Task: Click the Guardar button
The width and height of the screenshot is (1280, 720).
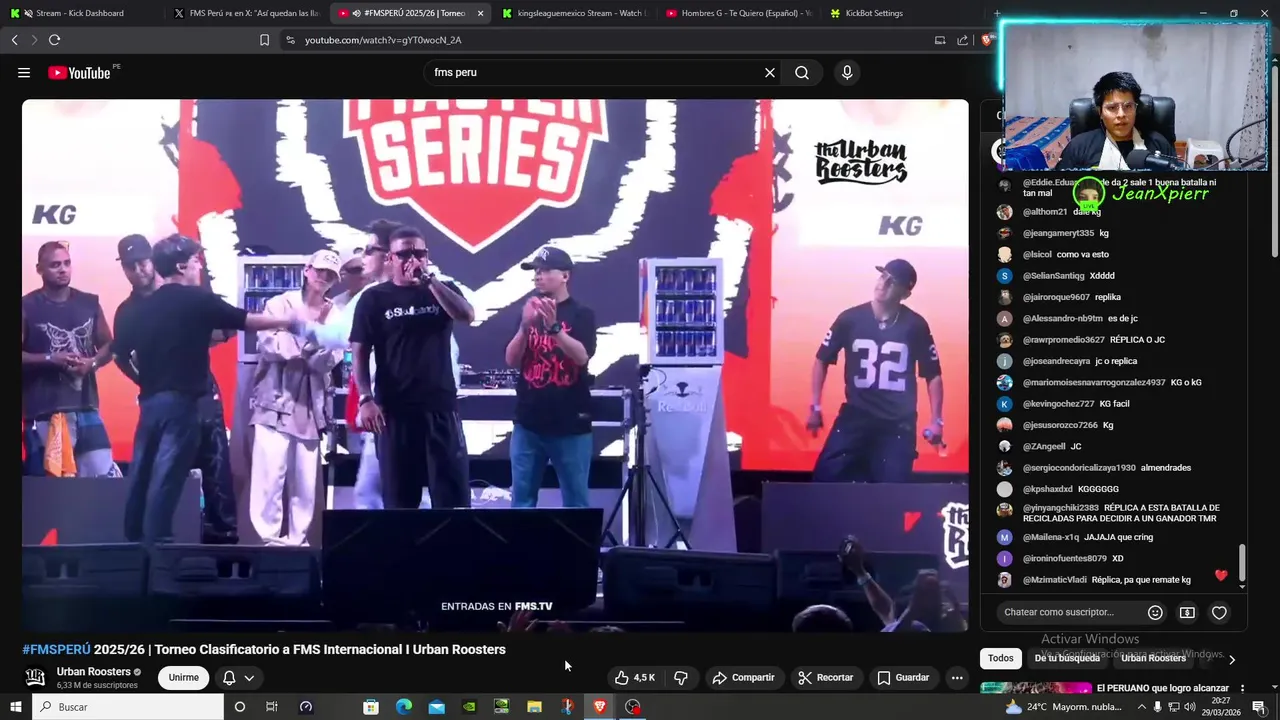Action: (x=903, y=678)
